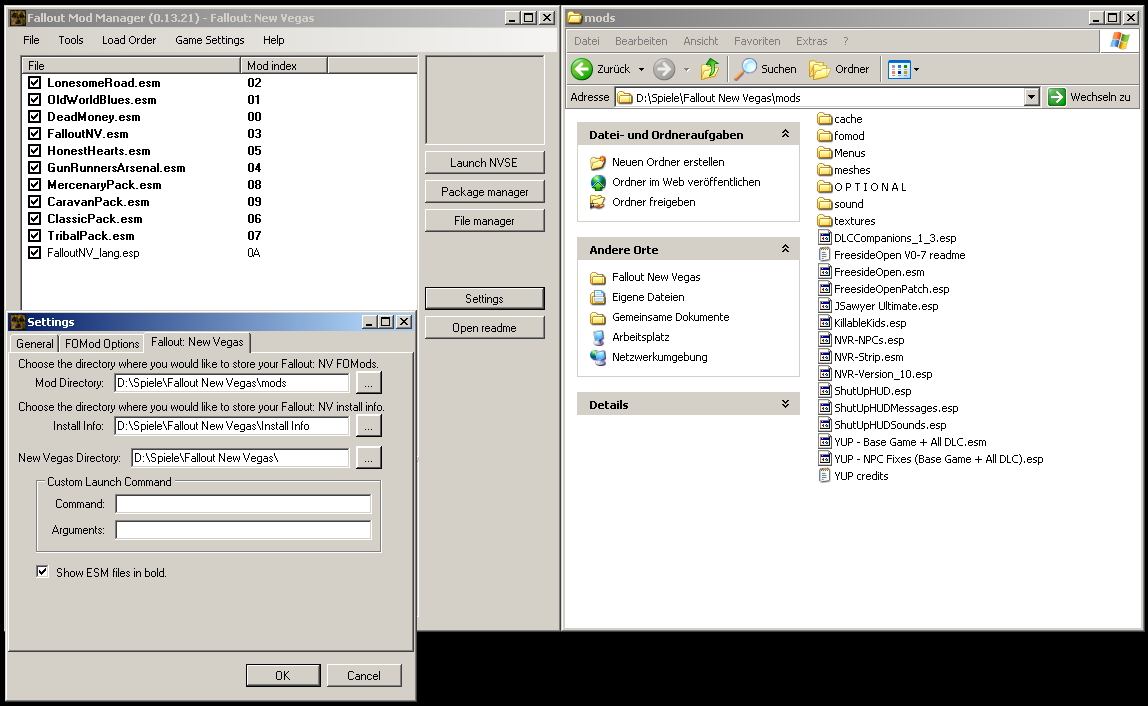Screen dimensions: 1148x706
Task: Collapse the Datei- und Ordneraufgaben panel
Action: pyautogui.click(x=785, y=134)
